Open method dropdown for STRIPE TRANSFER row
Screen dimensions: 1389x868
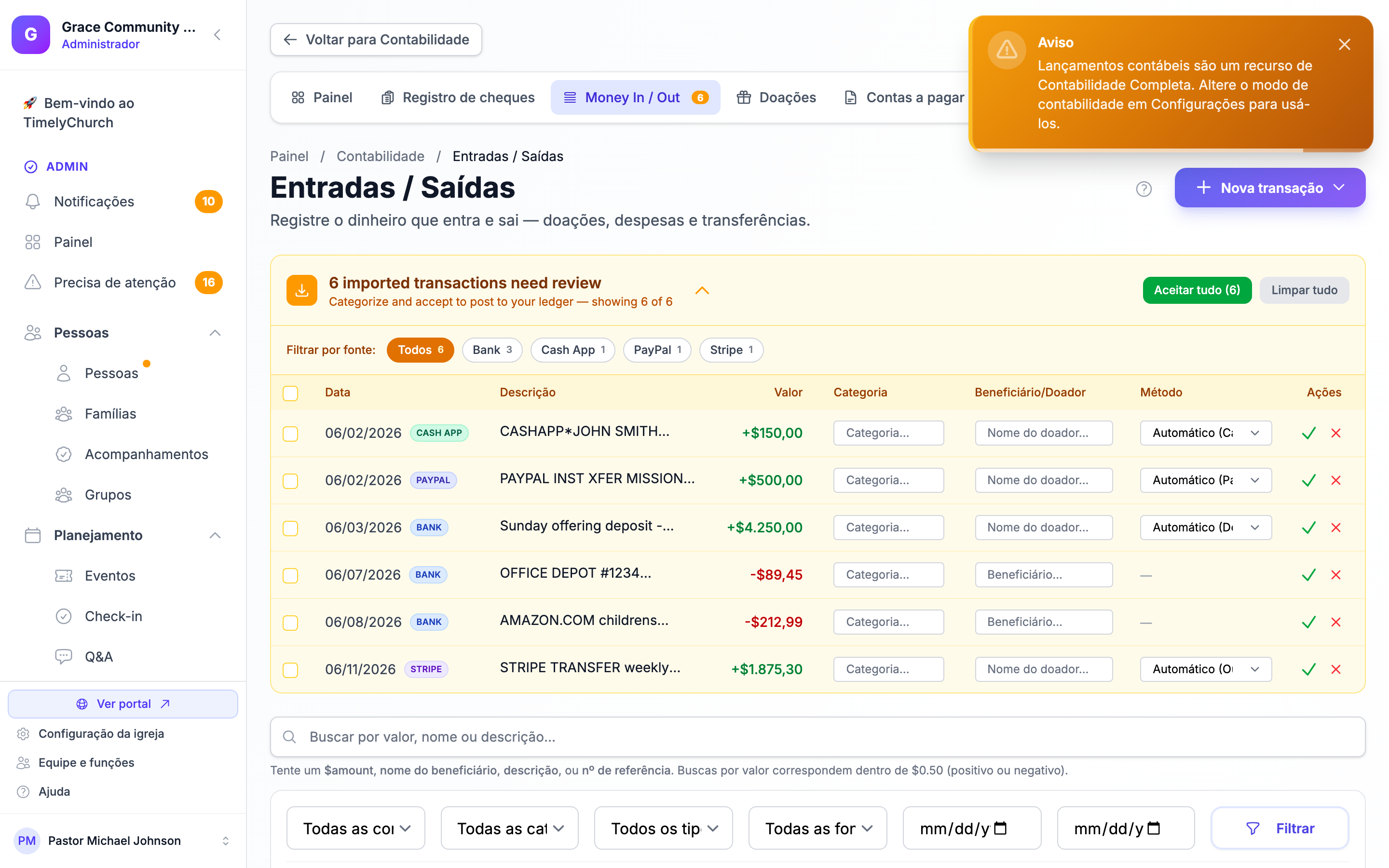tap(1205, 669)
